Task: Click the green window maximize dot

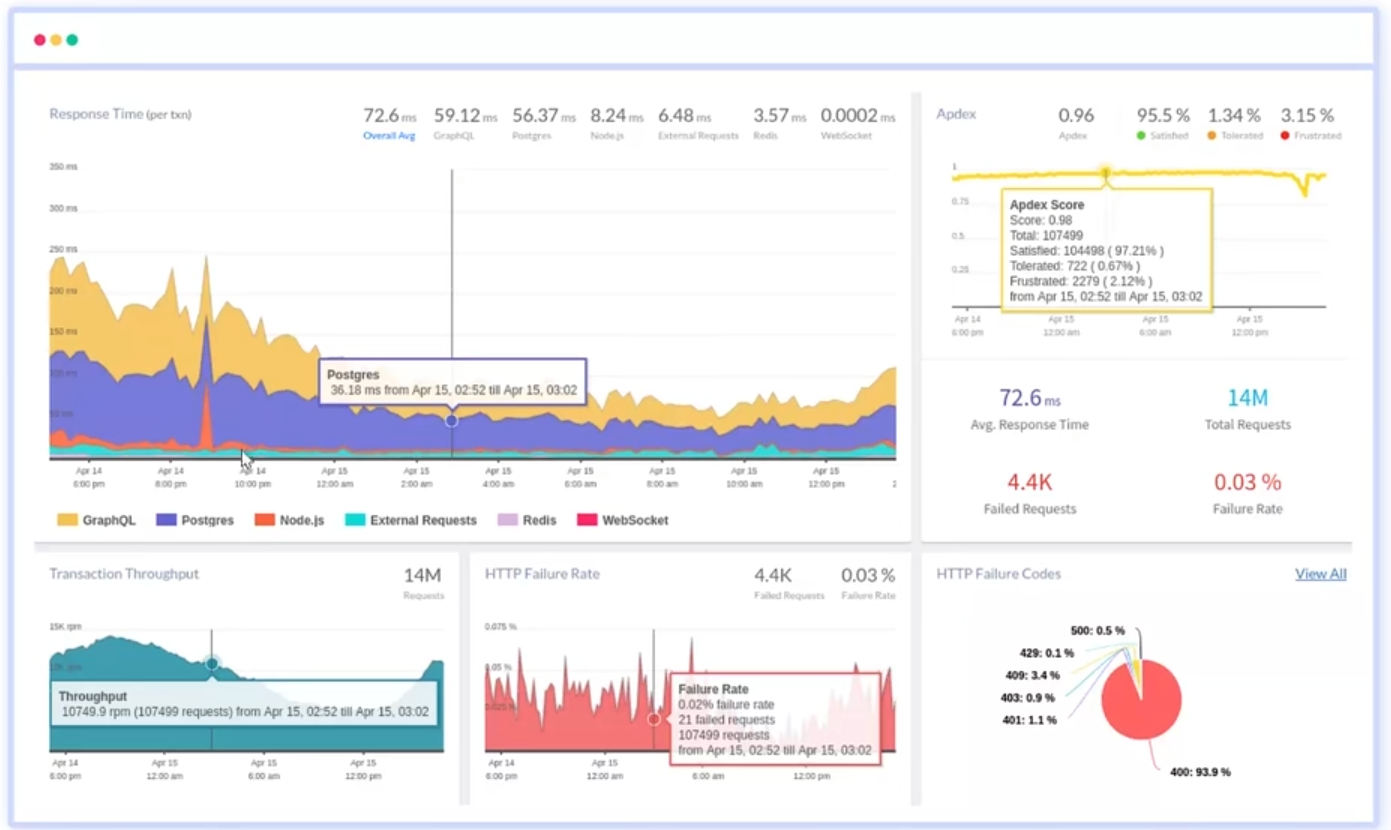Action: (72, 40)
